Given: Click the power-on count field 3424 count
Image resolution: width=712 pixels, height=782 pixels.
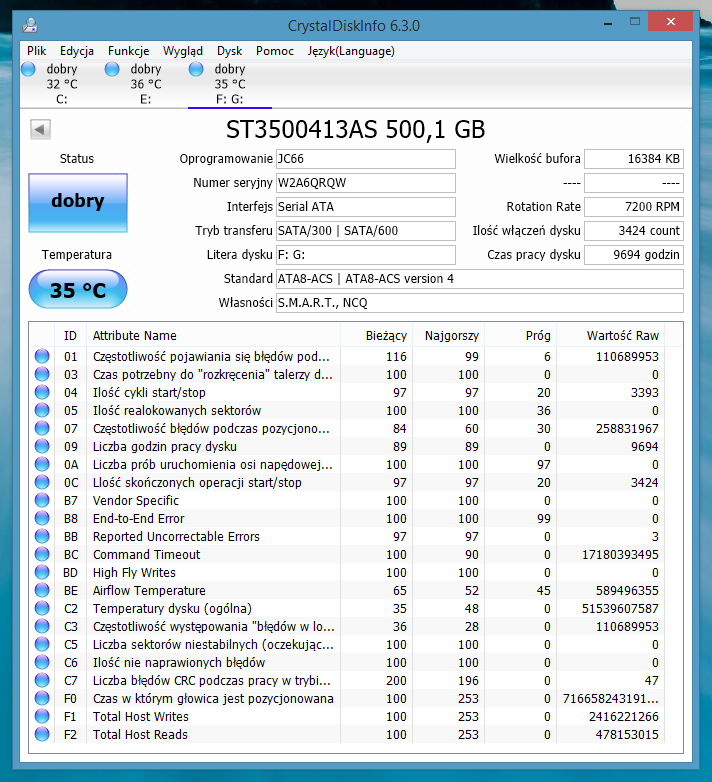Looking at the screenshot, I should point(634,230).
